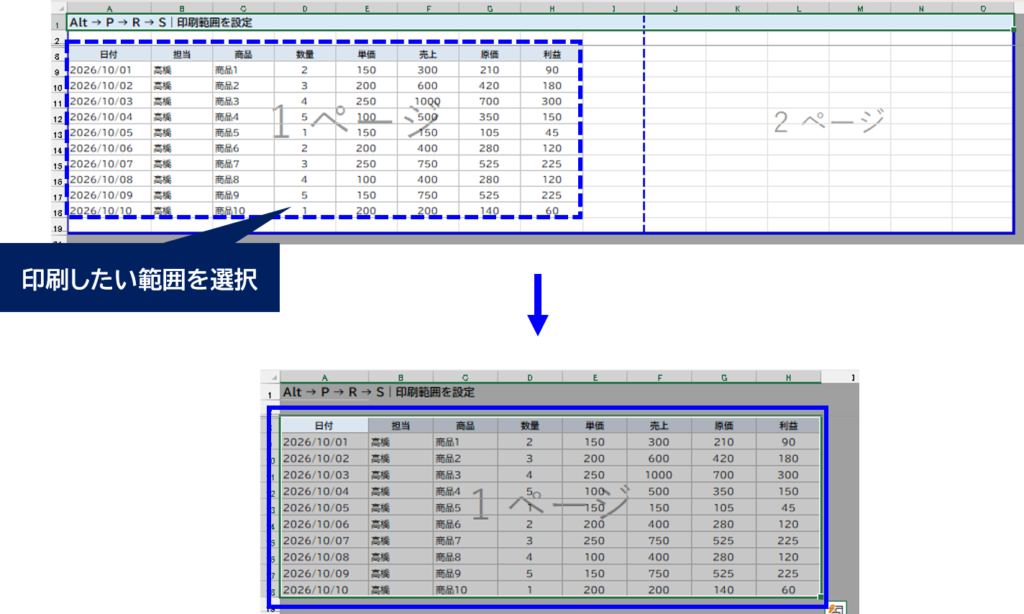Image resolution: width=1024 pixels, height=614 pixels.
Task: Select column C header in the lower sheet
Action: (465, 377)
